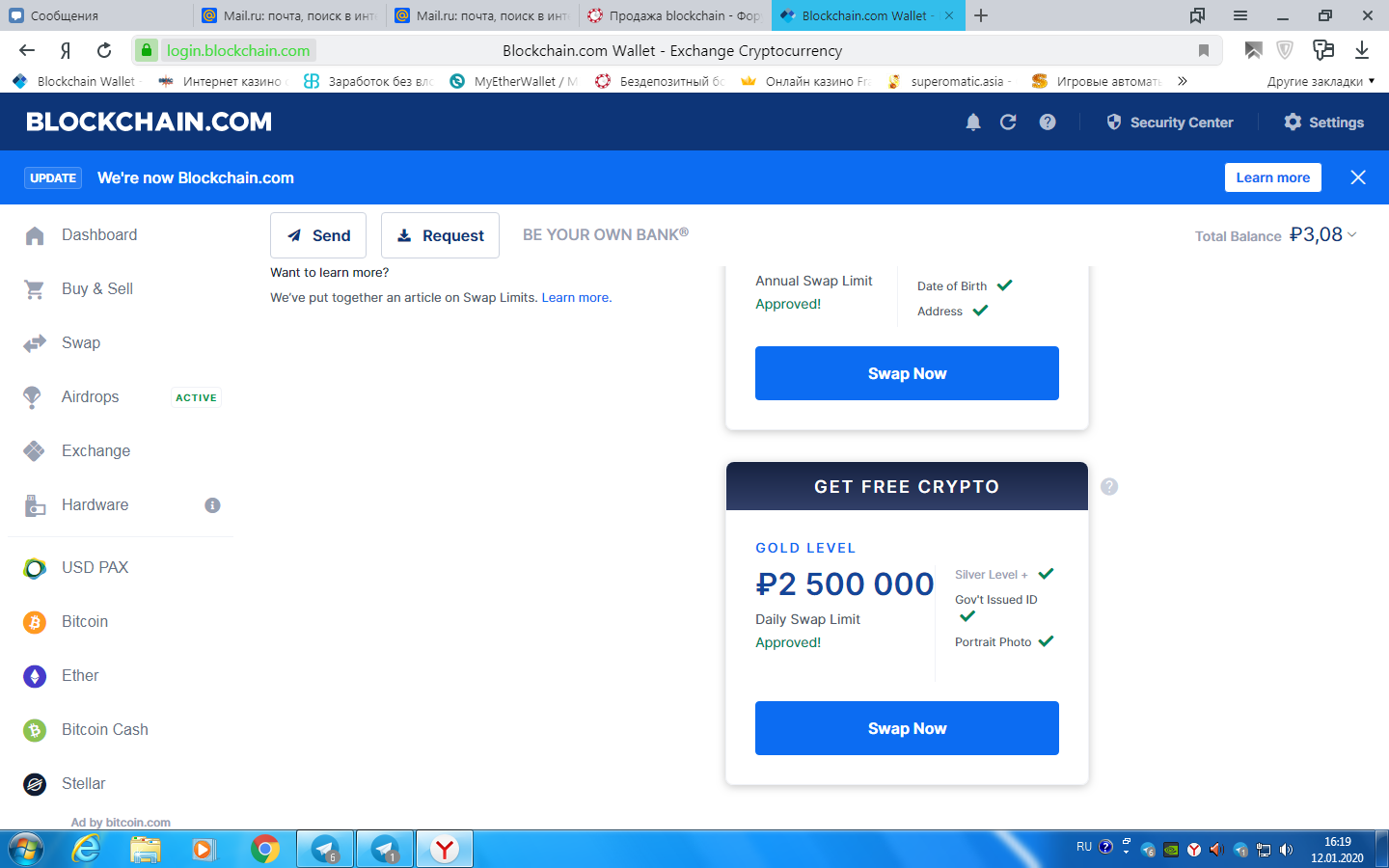Click the Ad by bitcoin.com label
The image size is (1389, 868).
(121, 823)
